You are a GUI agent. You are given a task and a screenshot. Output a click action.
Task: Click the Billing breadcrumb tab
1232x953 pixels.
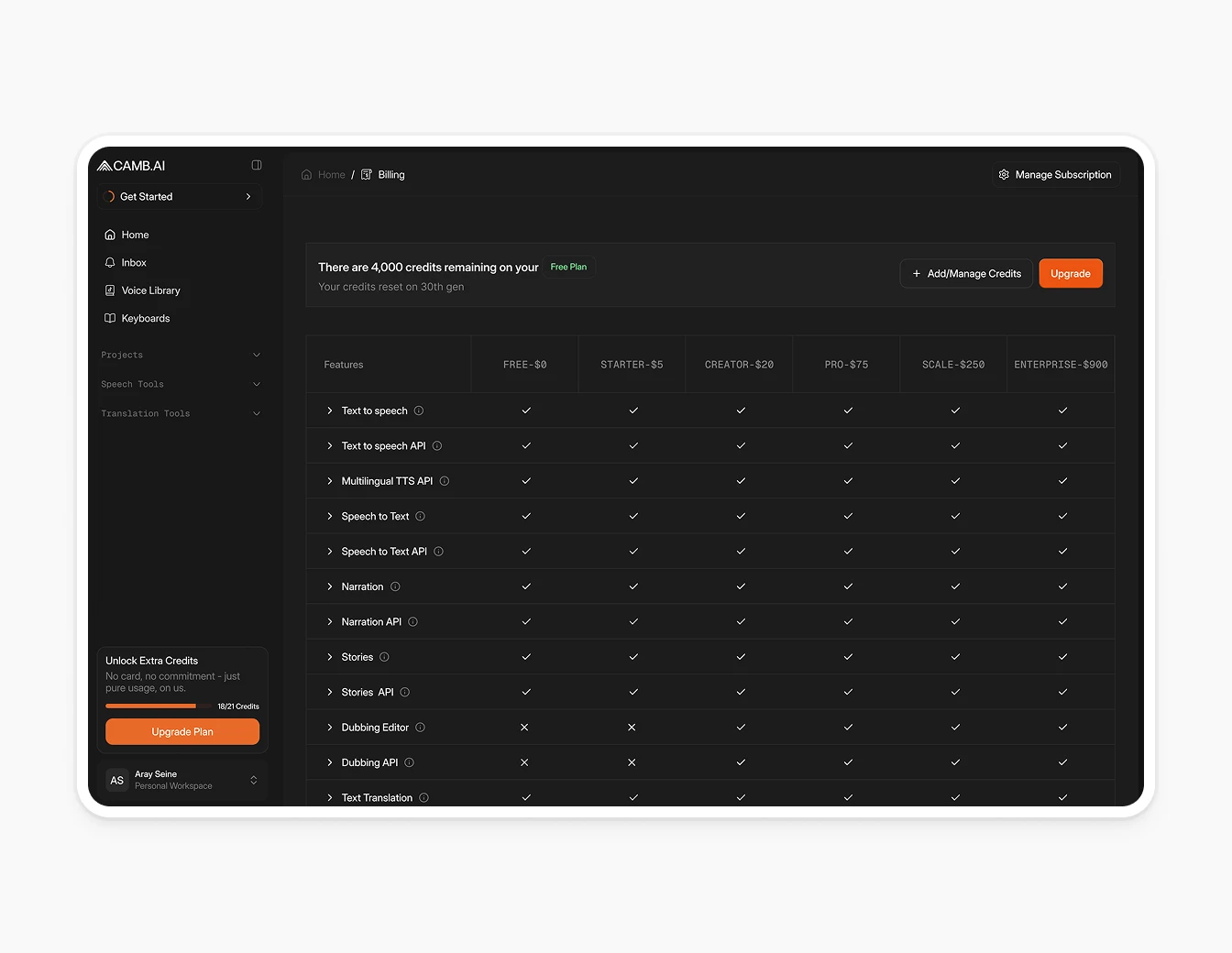390,174
